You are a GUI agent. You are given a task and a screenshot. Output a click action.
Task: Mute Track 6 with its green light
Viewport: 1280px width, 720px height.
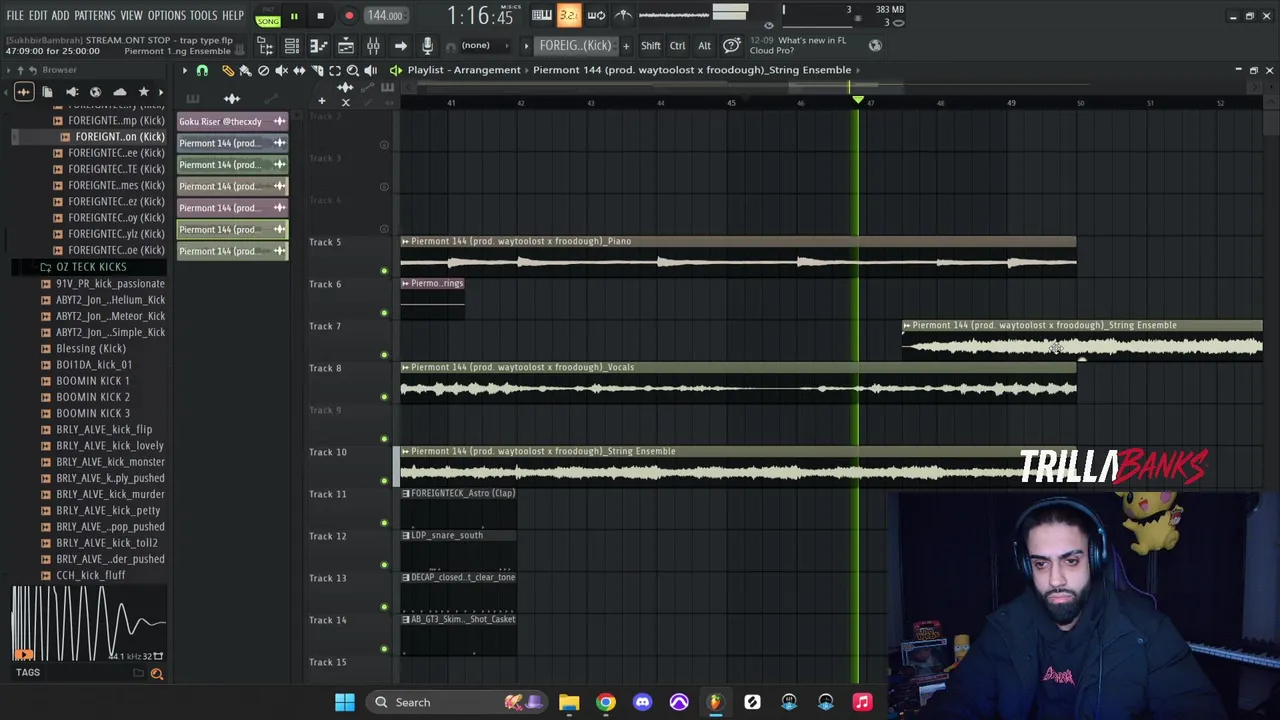tap(384, 313)
